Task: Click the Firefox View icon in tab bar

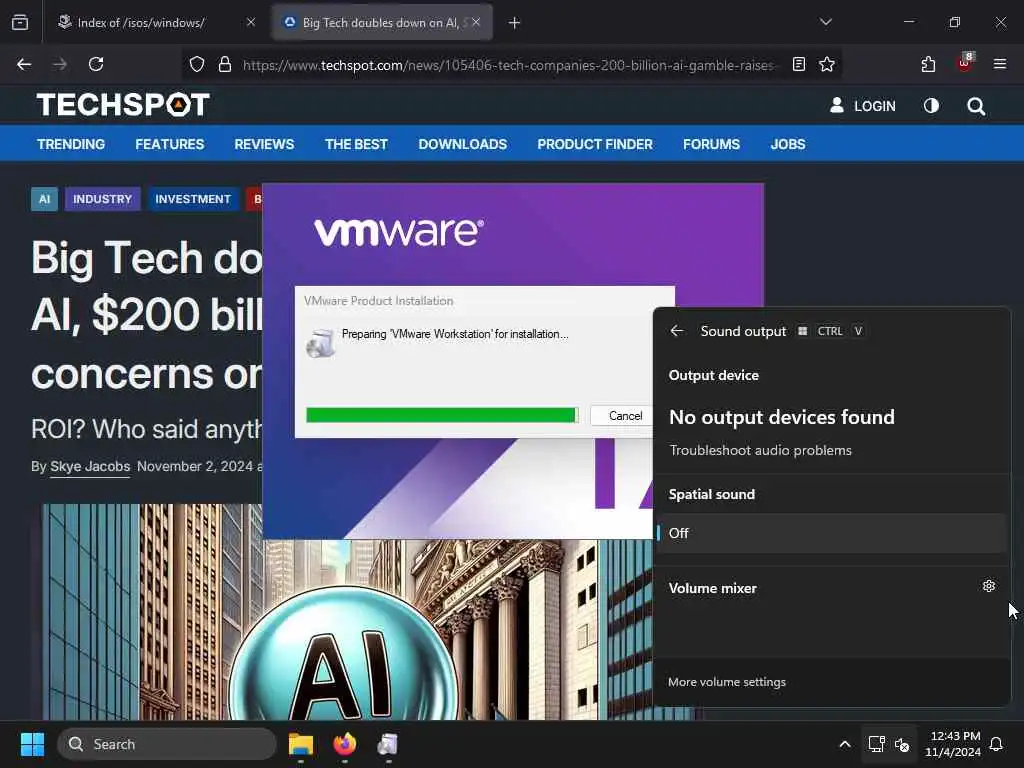Action: point(20,23)
